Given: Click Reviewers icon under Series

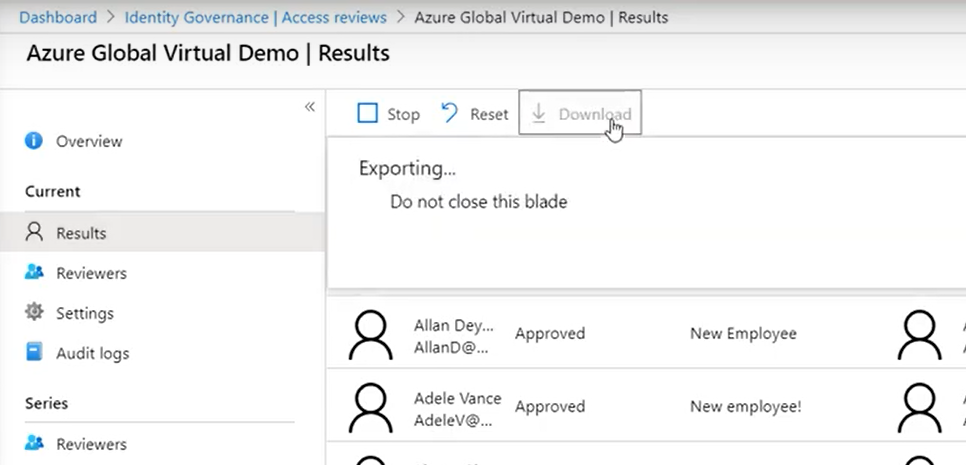Looking at the screenshot, I should (x=34, y=443).
